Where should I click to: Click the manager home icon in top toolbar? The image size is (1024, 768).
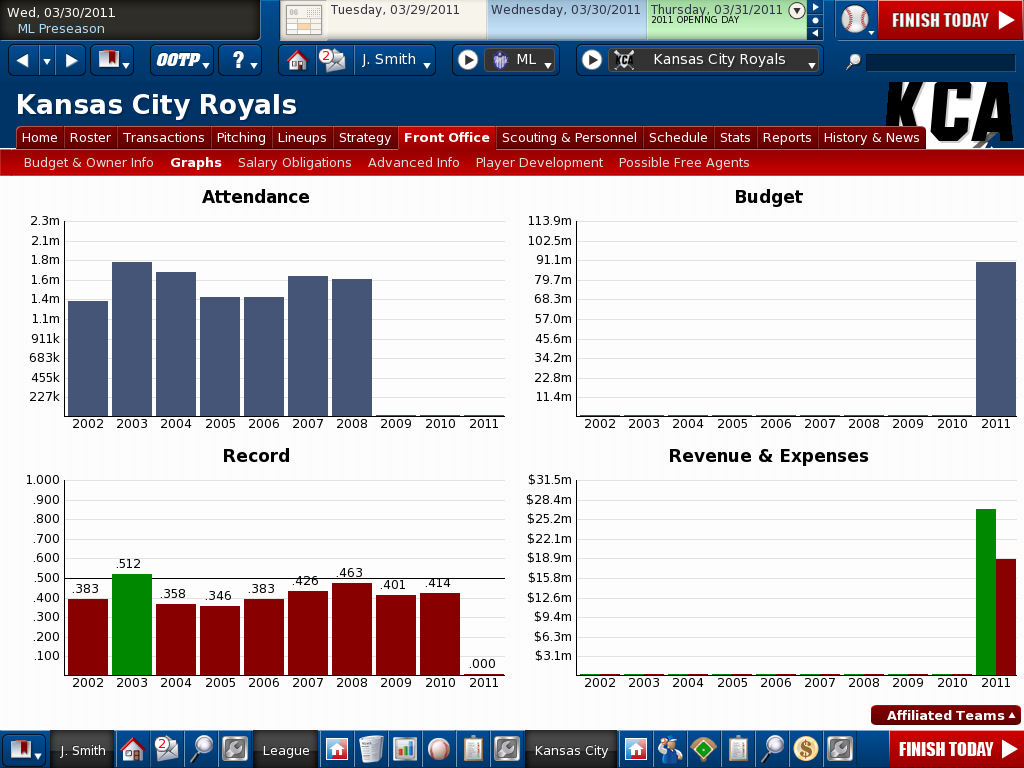pos(298,61)
